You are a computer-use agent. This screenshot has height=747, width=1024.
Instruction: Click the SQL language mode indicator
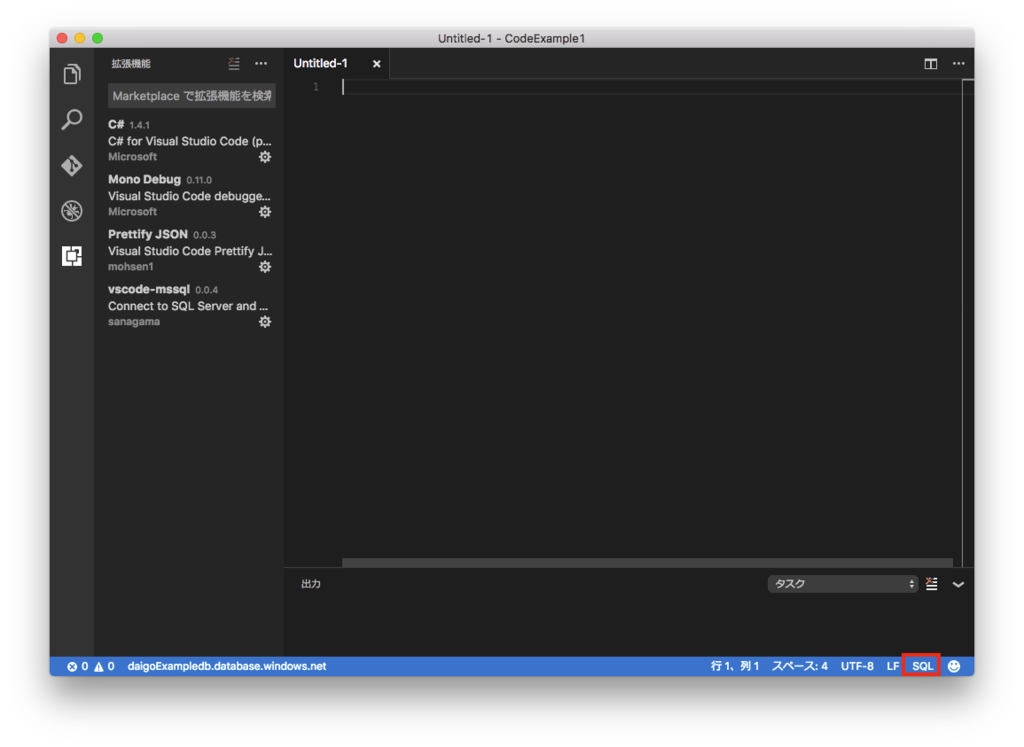(x=922, y=666)
